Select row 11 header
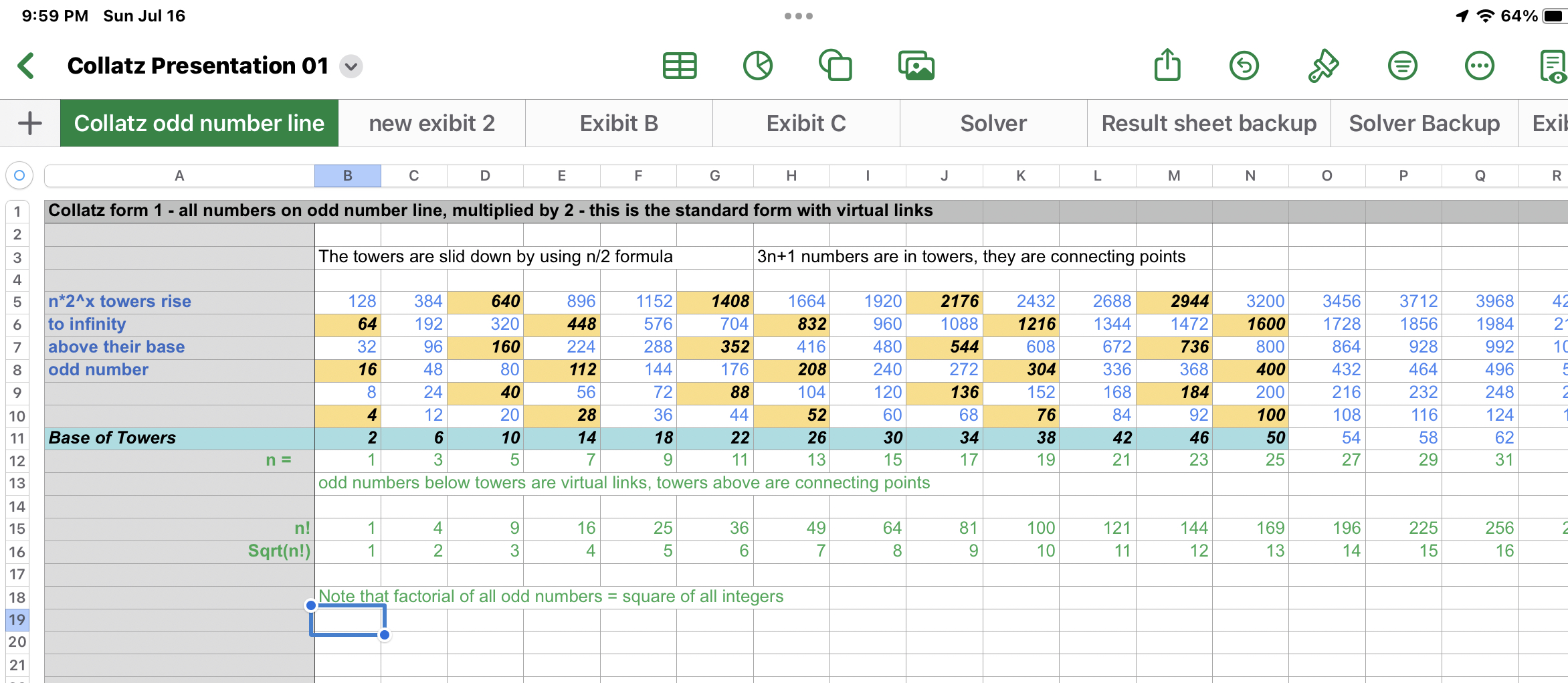This screenshot has width=1568, height=683. [x=17, y=438]
